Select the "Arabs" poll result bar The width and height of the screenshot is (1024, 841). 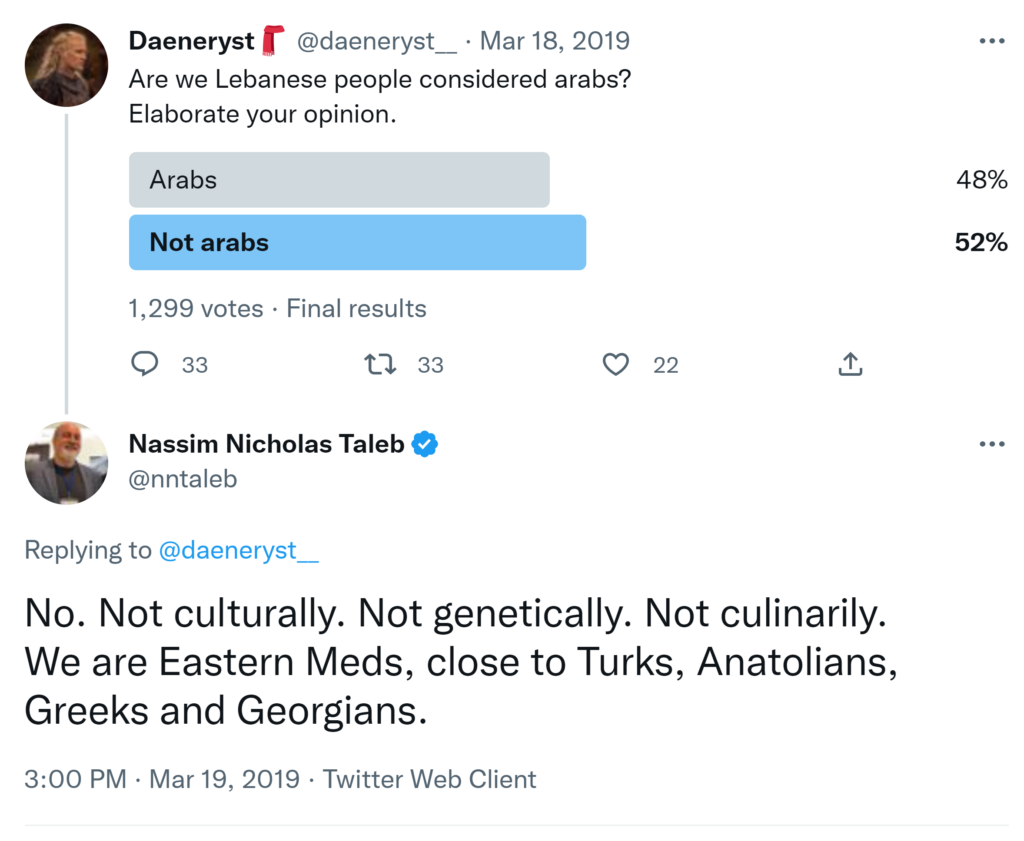click(339, 180)
